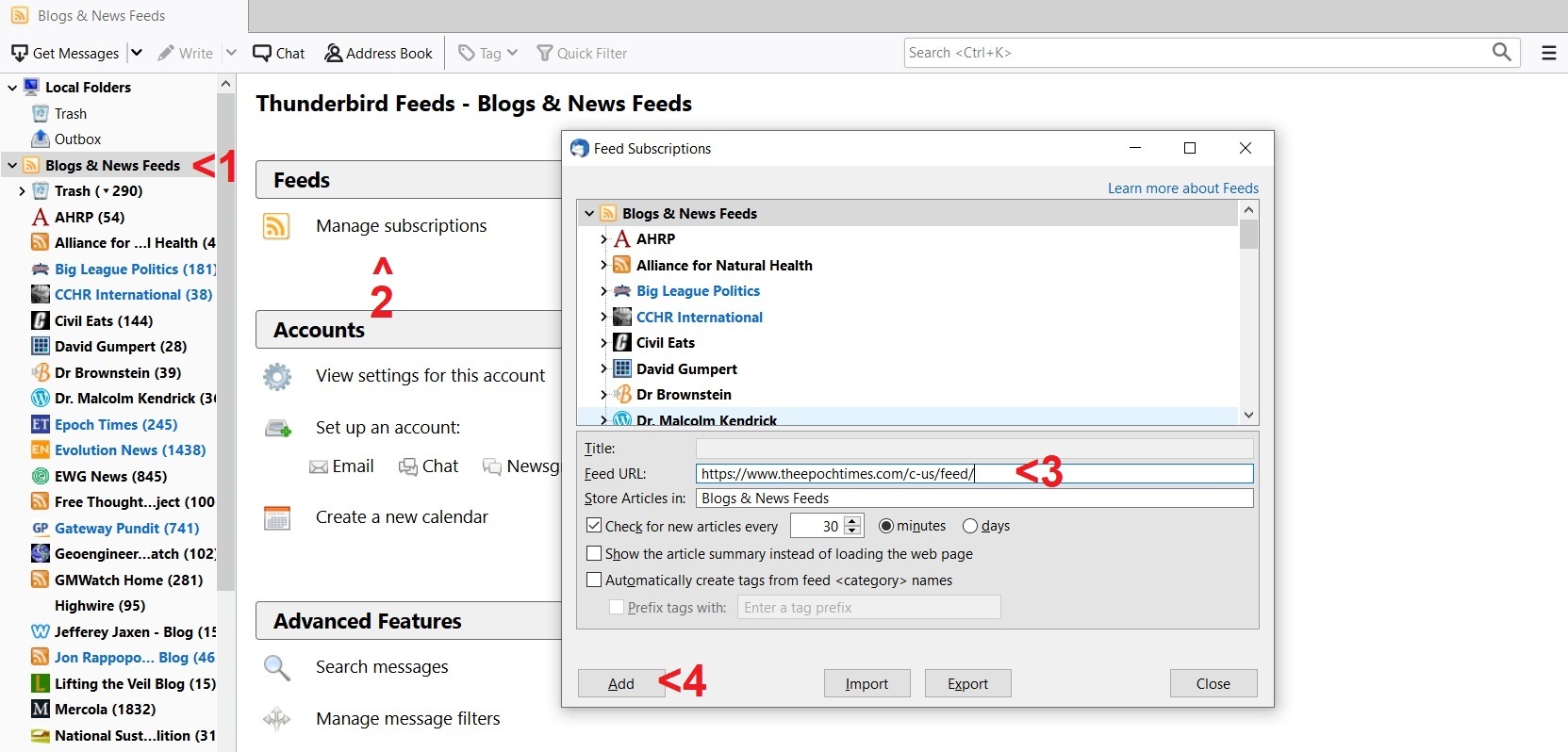Click the Big League Politics feed icon
This screenshot has width=1568, height=752.
click(x=40, y=270)
